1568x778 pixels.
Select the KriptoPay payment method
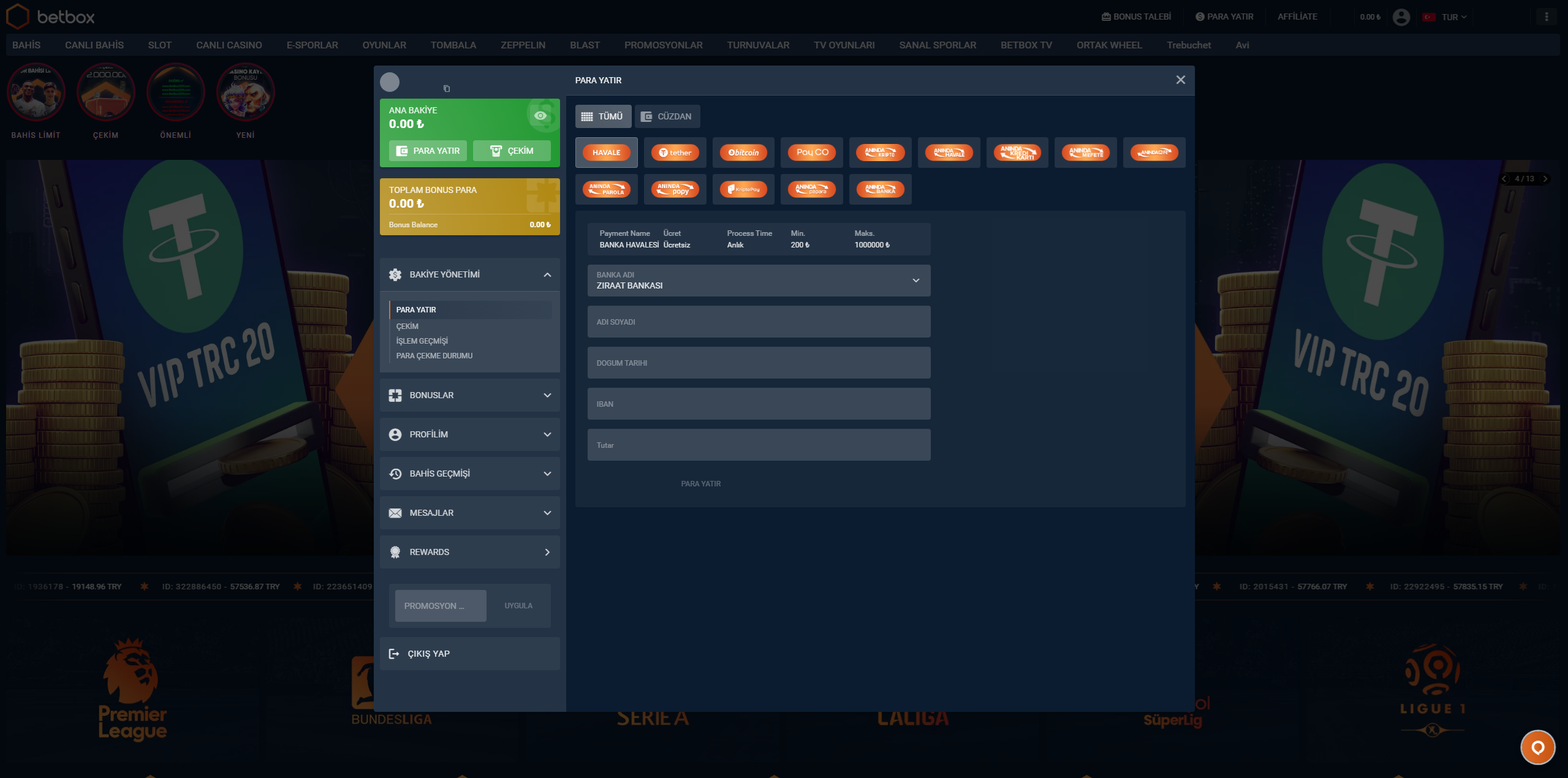(x=743, y=189)
